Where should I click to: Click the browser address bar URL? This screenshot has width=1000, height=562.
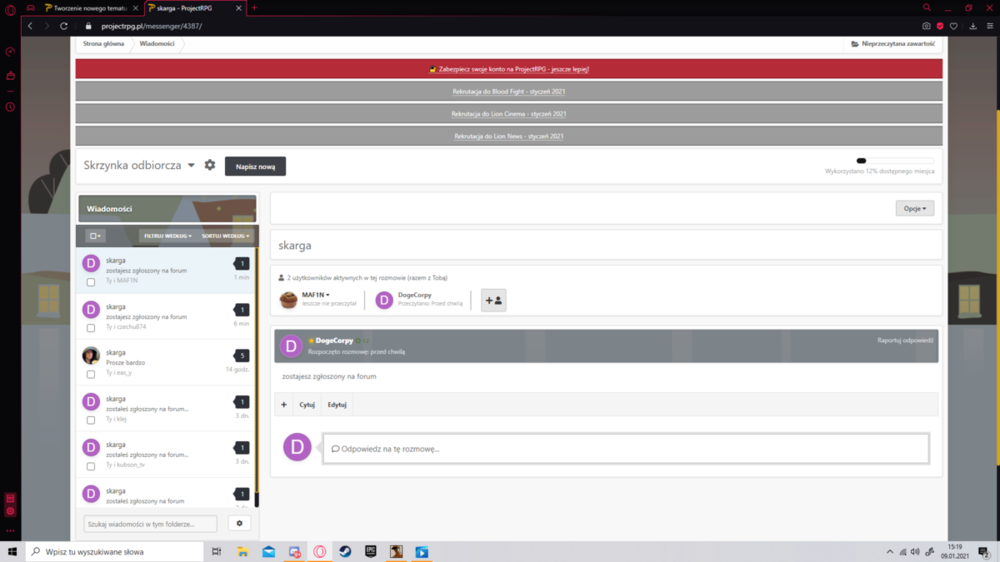click(x=152, y=26)
